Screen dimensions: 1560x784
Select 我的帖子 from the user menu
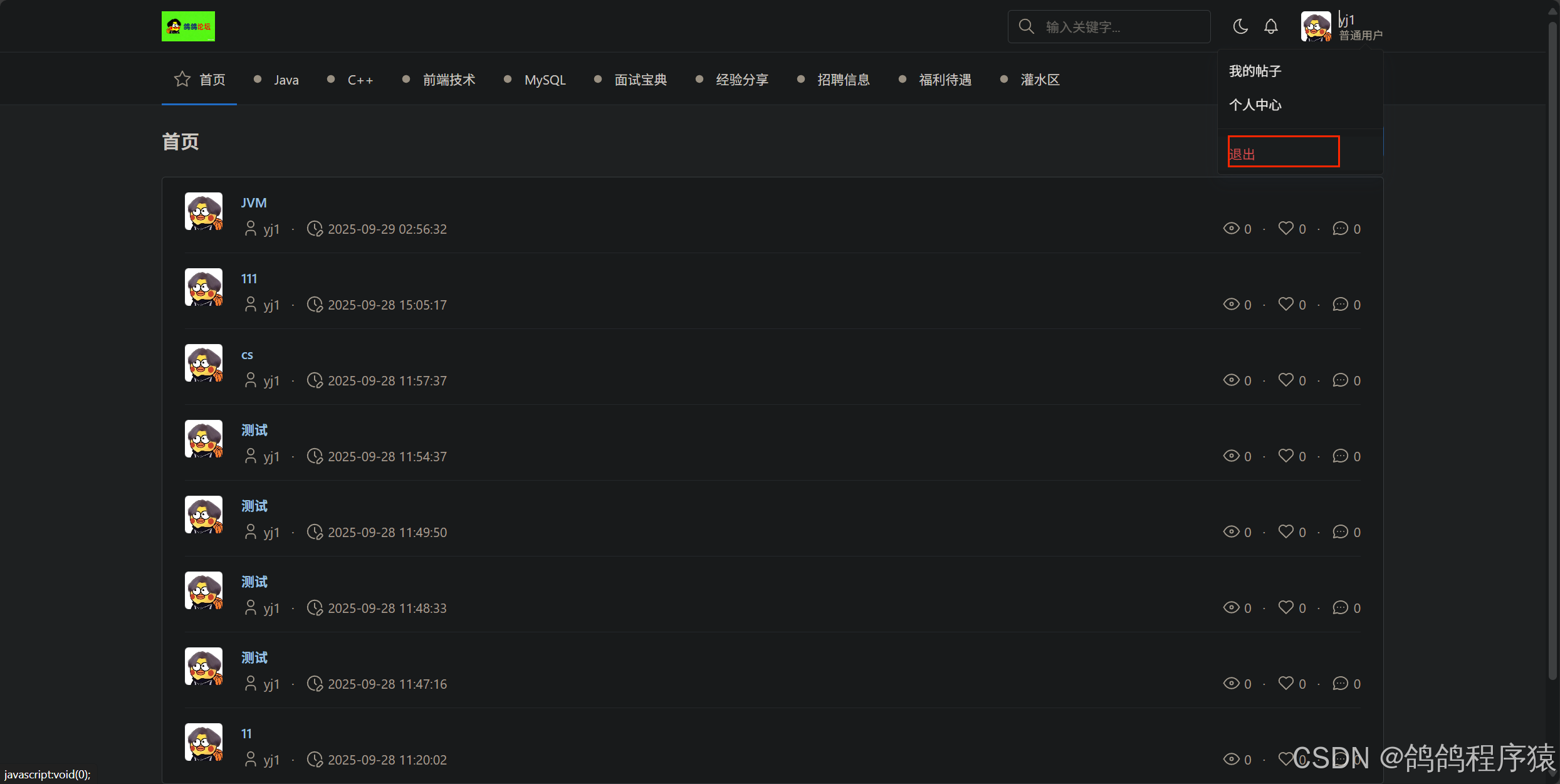[1255, 71]
